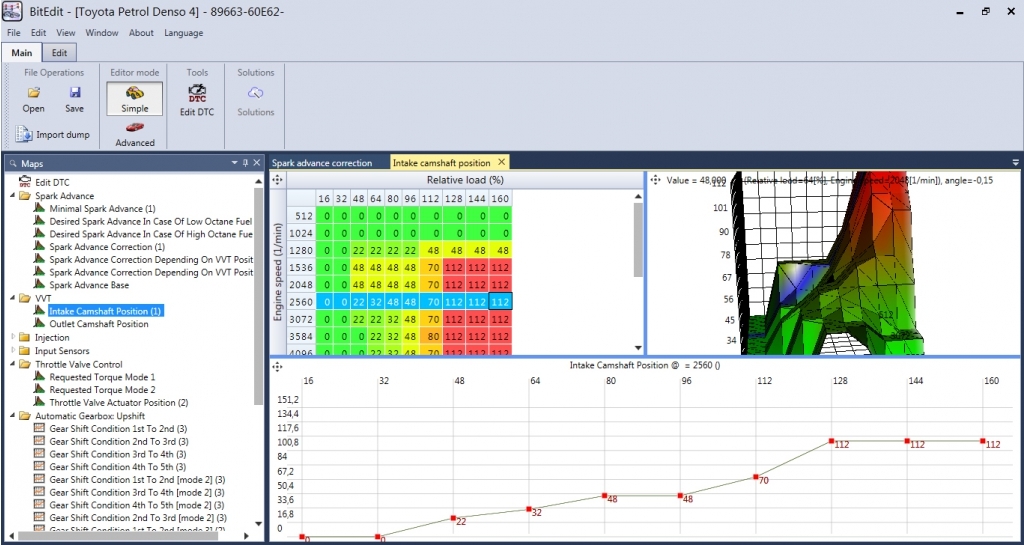Expand the Injection folder

click(14, 337)
